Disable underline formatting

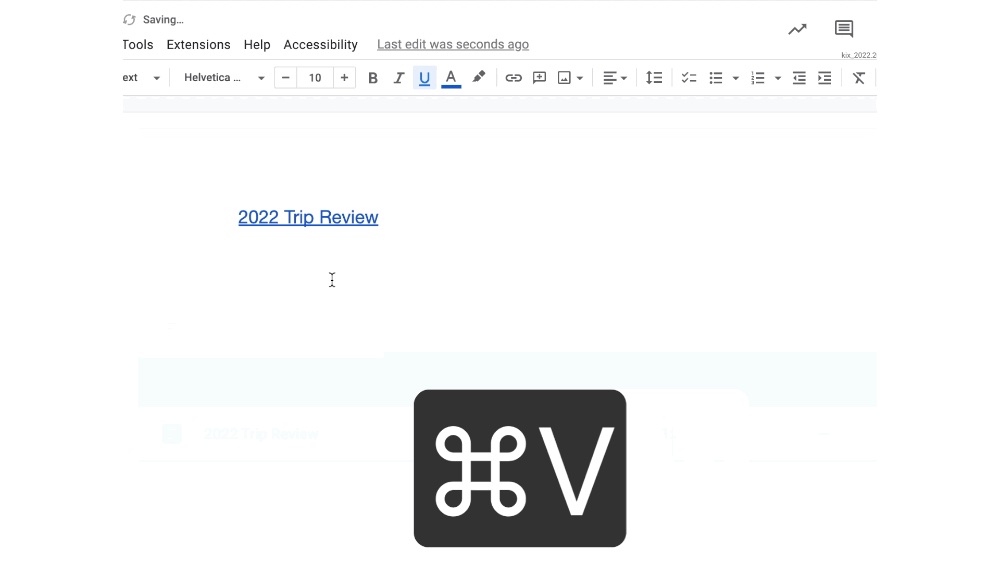(x=424, y=78)
